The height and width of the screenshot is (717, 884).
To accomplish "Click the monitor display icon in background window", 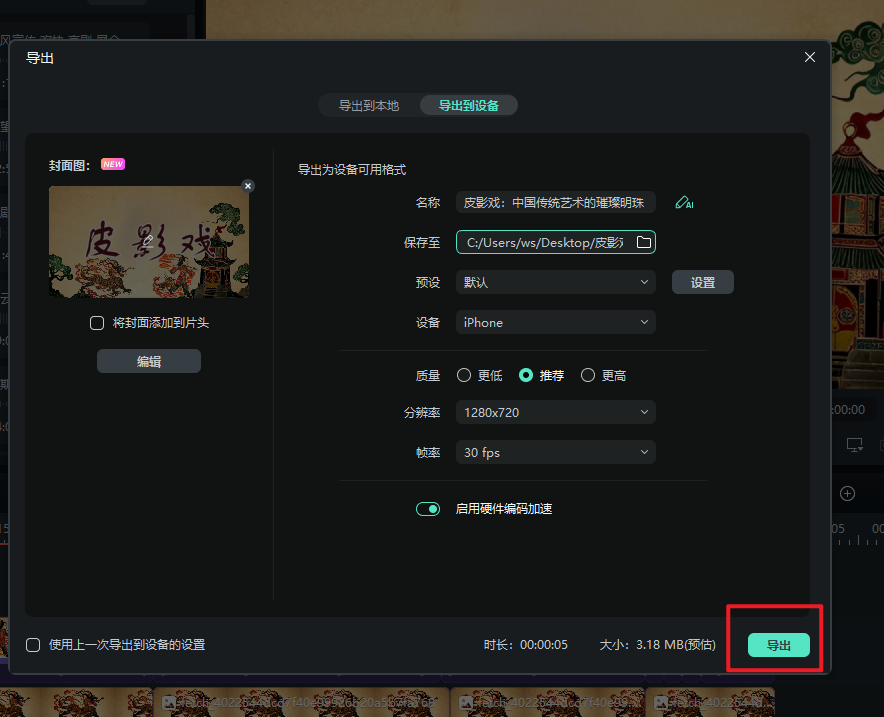I will pyautogui.click(x=855, y=445).
